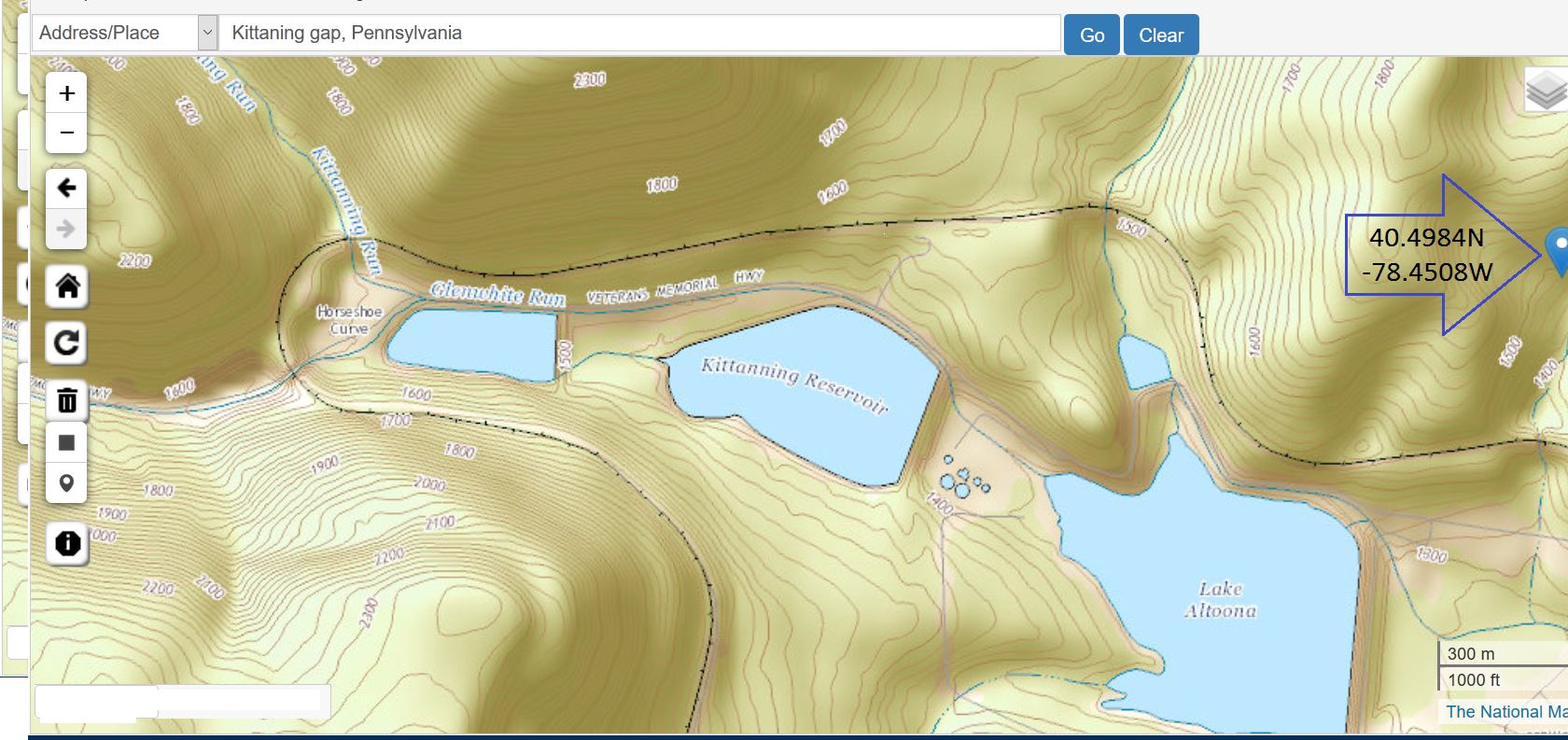Image resolution: width=1568 pixels, height=740 pixels.
Task: Open The National Map attribution link
Action: click(1505, 711)
